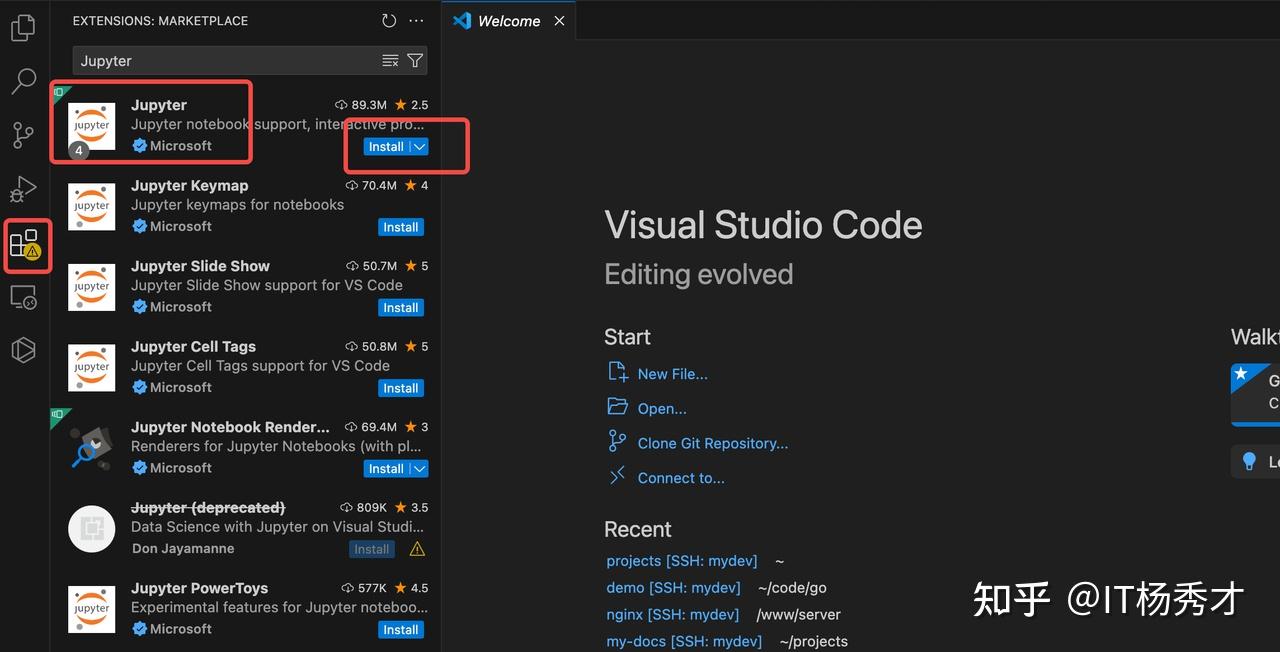
Task: Select the Extensions icon in activity bar
Action: click(x=24, y=244)
